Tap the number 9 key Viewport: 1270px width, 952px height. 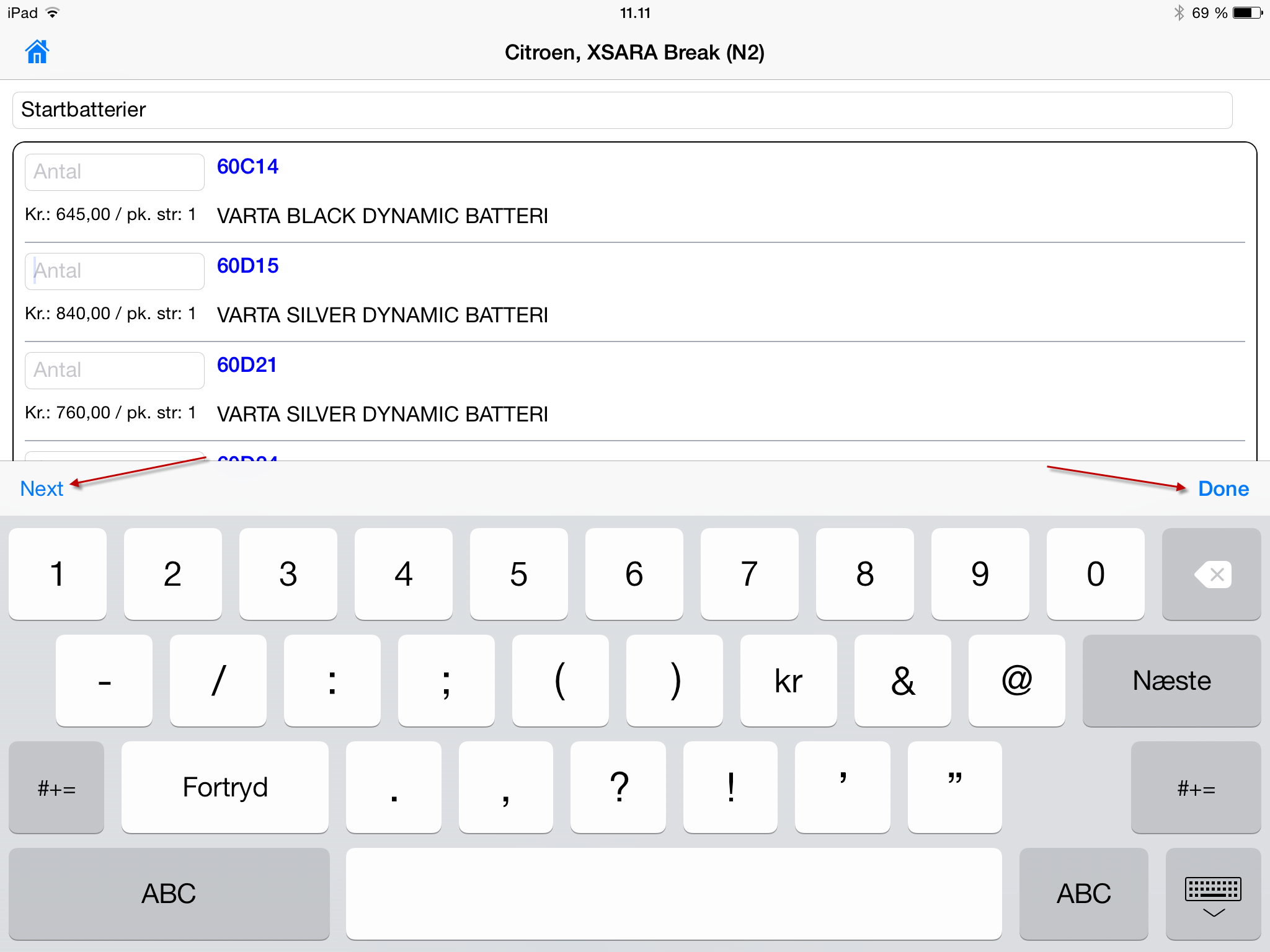[x=980, y=574]
